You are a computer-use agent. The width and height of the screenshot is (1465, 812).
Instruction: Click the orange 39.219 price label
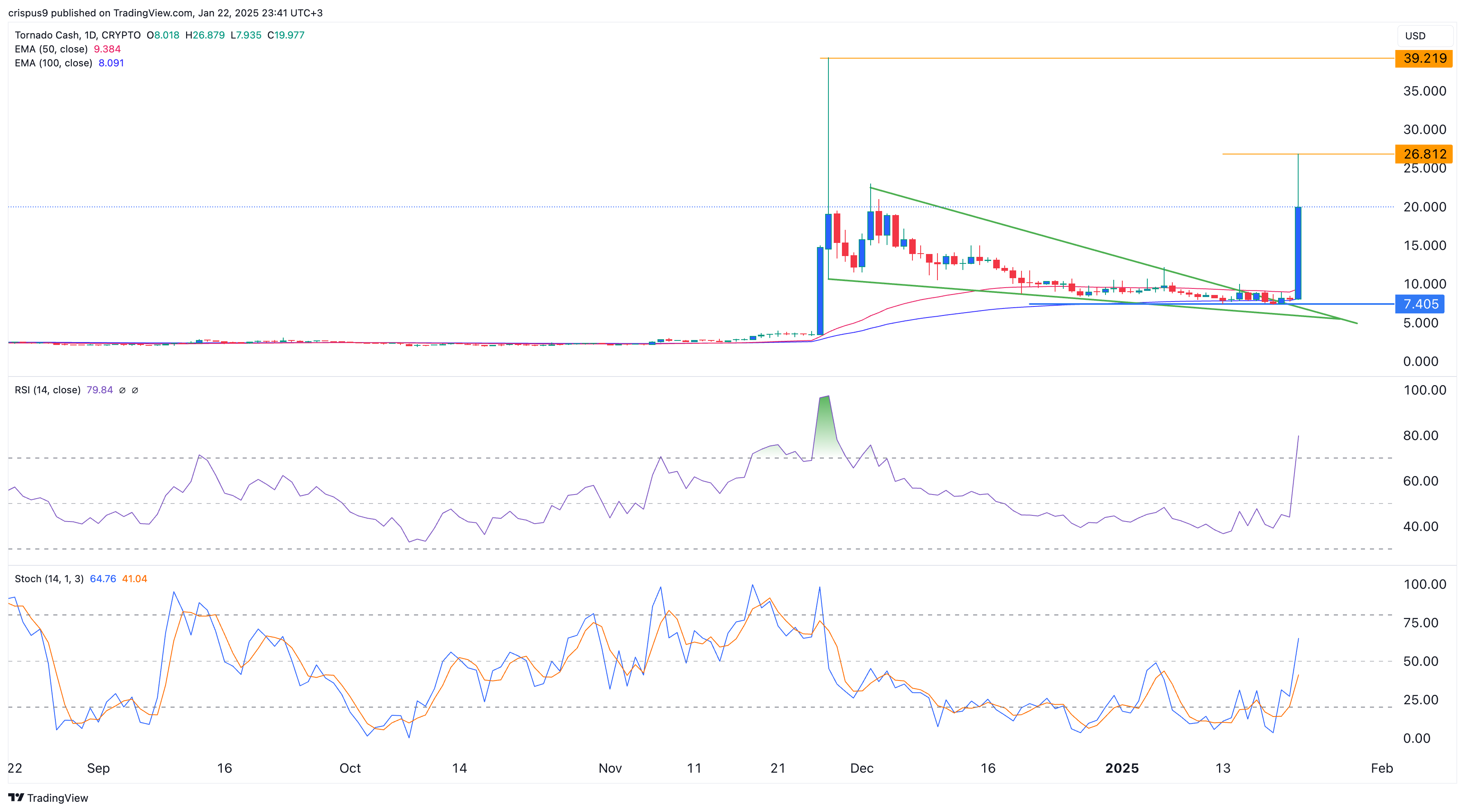[1424, 59]
